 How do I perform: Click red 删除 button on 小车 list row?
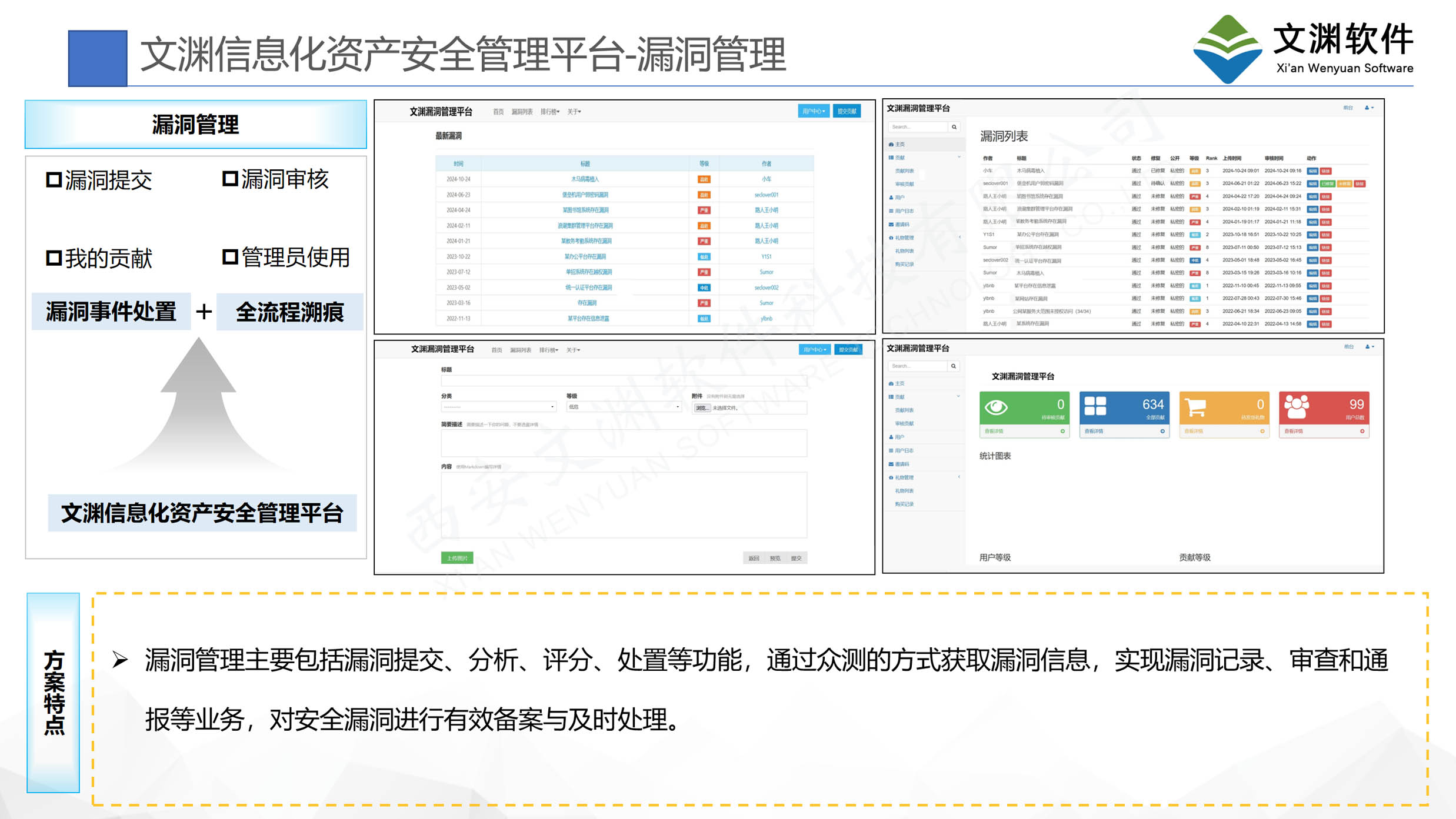coord(1326,171)
